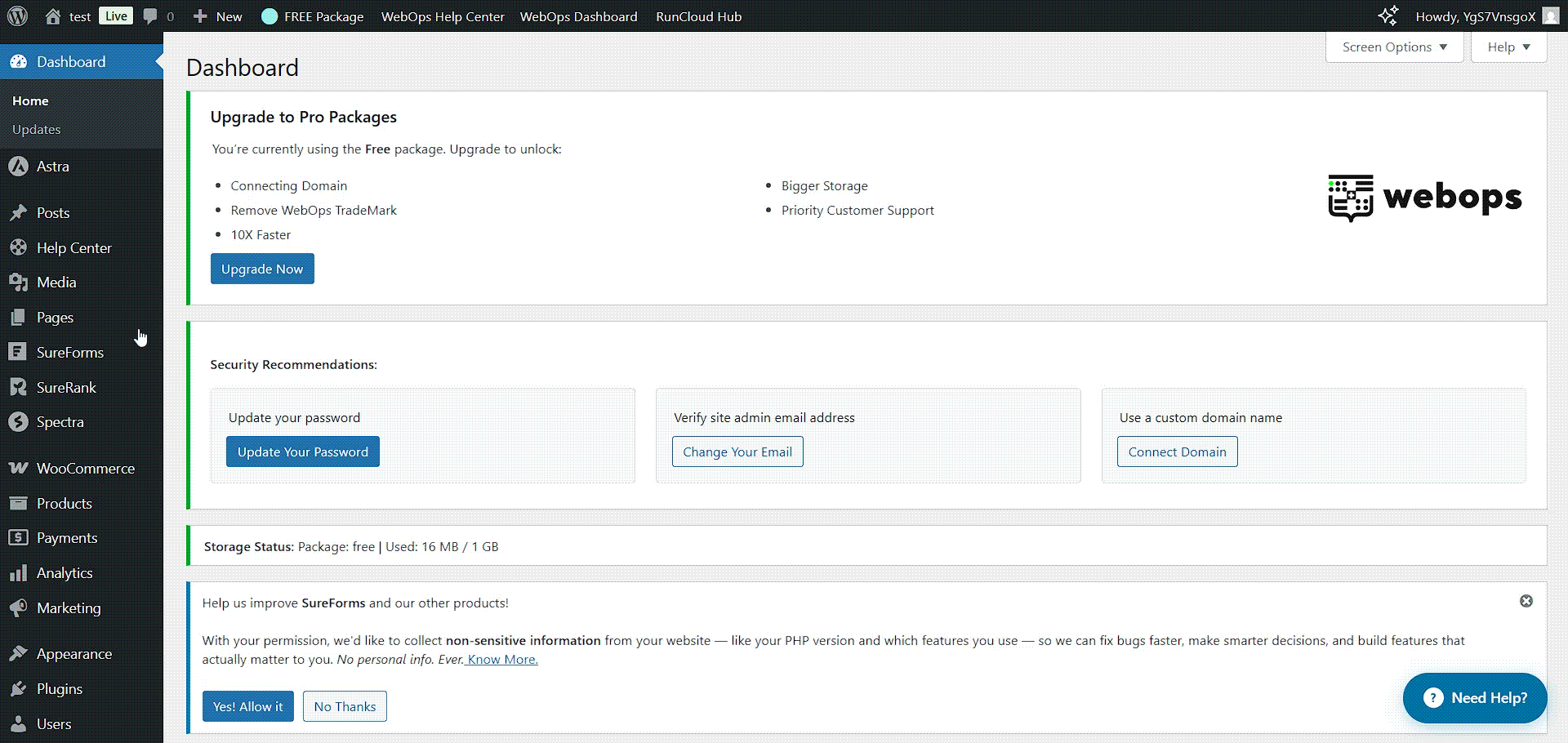Click the user avatar next to Howdy
Image resolution: width=1568 pixels, height=743 pixels.
(x=1550, y=16)
